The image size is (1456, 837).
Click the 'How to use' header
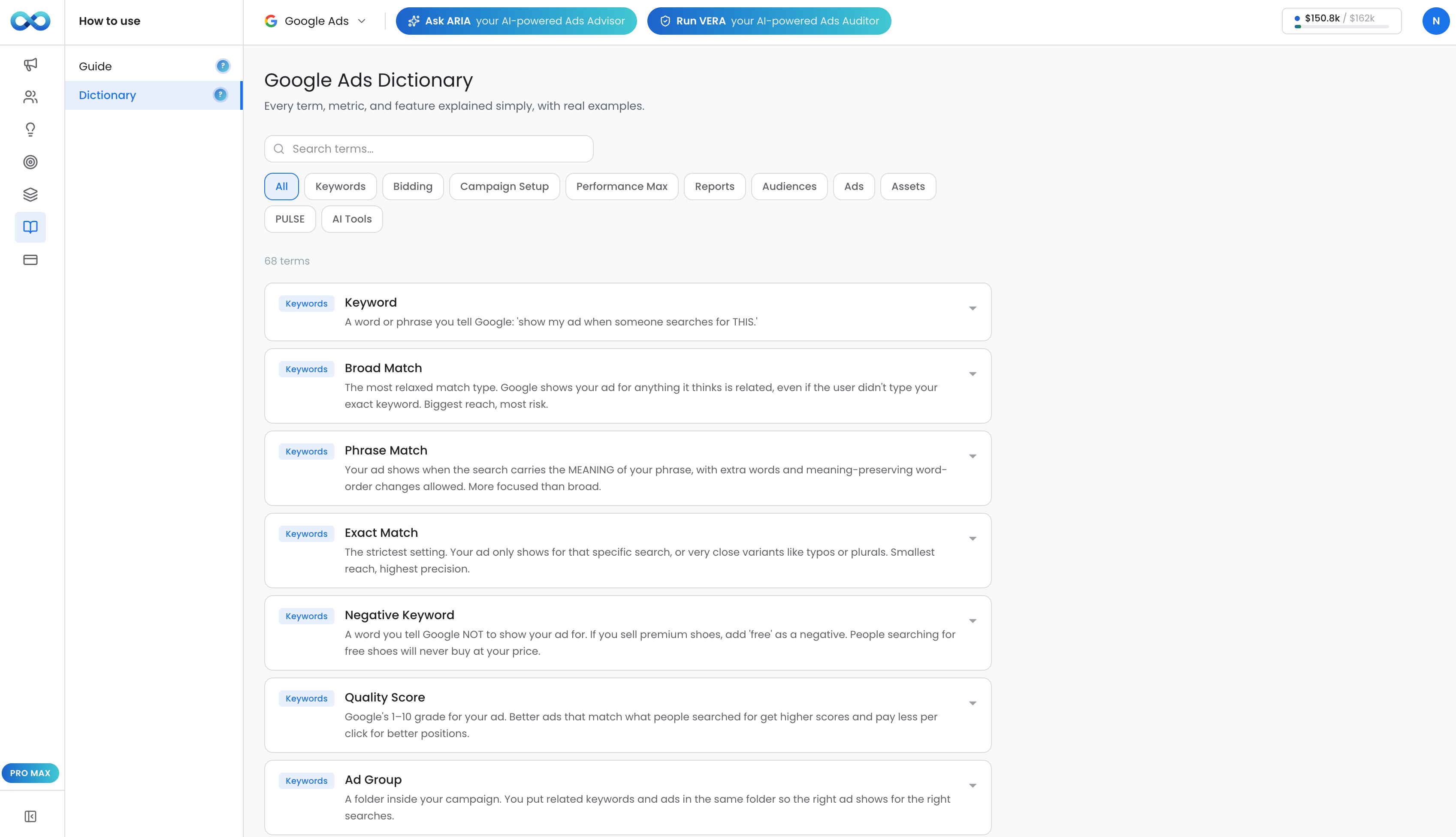click(109, 21)
